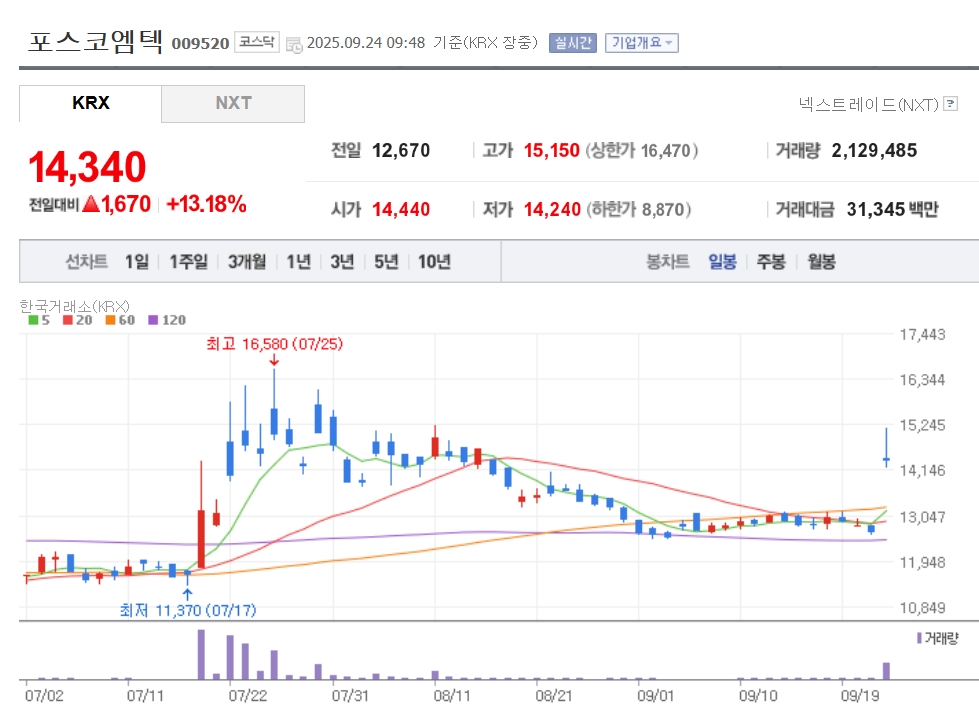Click the 코스닥 market badge
The width and height of the screenshot is (979, 721).
(x=257, y=42)
